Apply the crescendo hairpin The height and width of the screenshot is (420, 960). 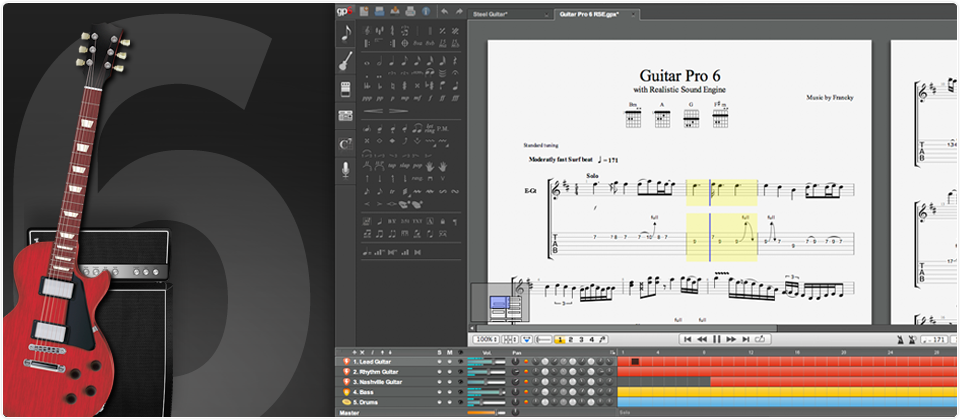click(372, 111)
